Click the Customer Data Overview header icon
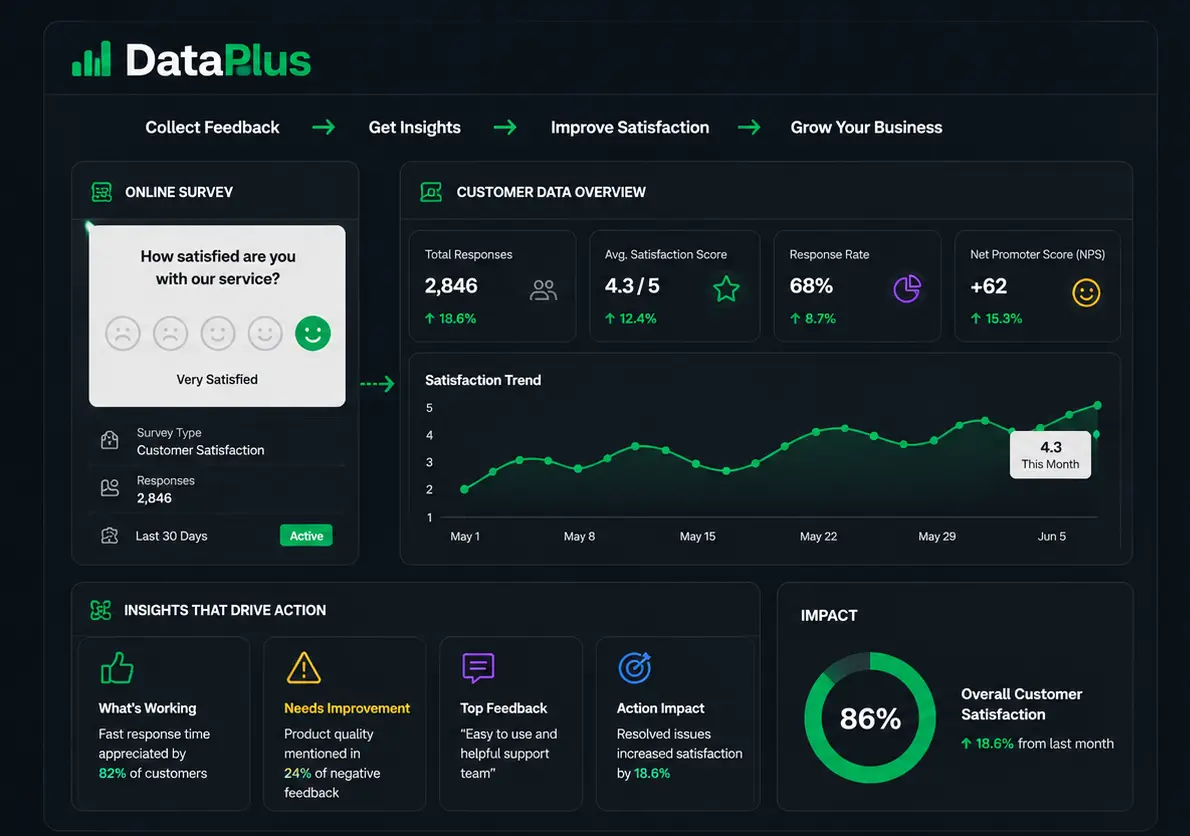This screenshot has height=836, width=1190. pyautogui.click(x=431, y=192)
